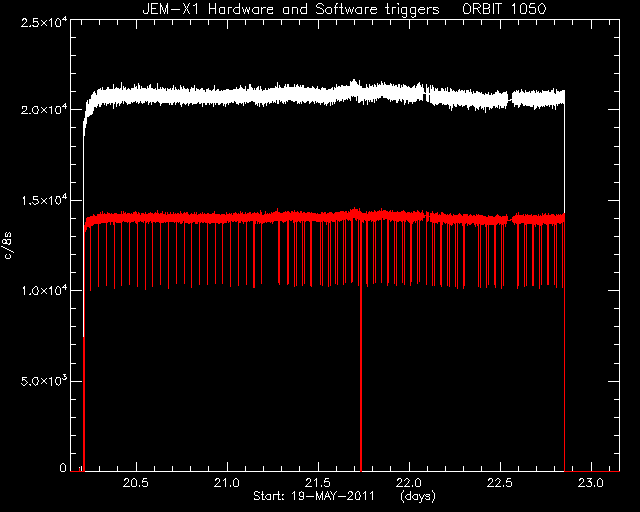The height and width of the screenshot is (512, 640).
Task: Click the 22.5 x-axis tick label
Action: tap(500, 483)
